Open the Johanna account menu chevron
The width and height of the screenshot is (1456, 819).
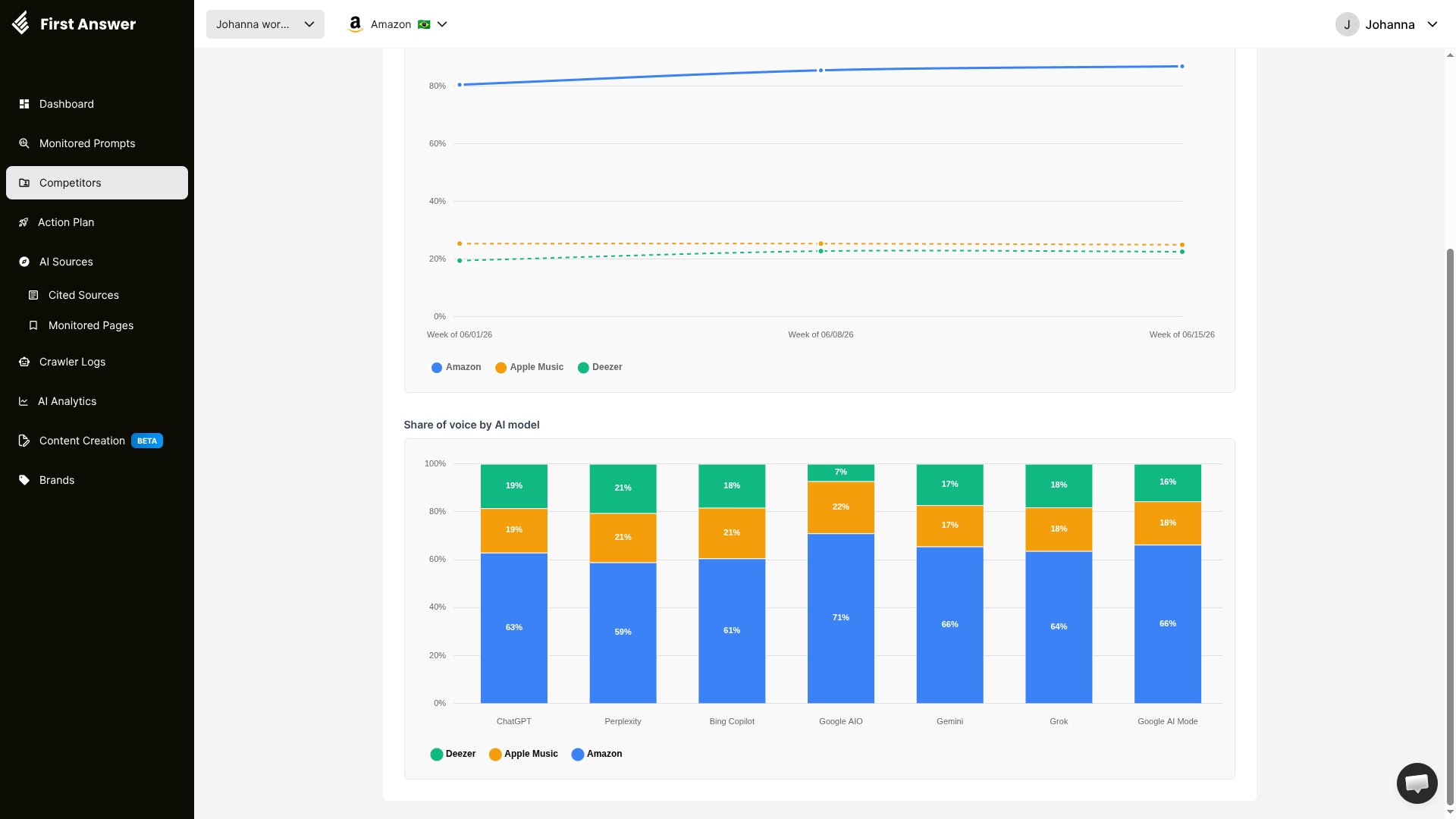tap(1432, 24)
